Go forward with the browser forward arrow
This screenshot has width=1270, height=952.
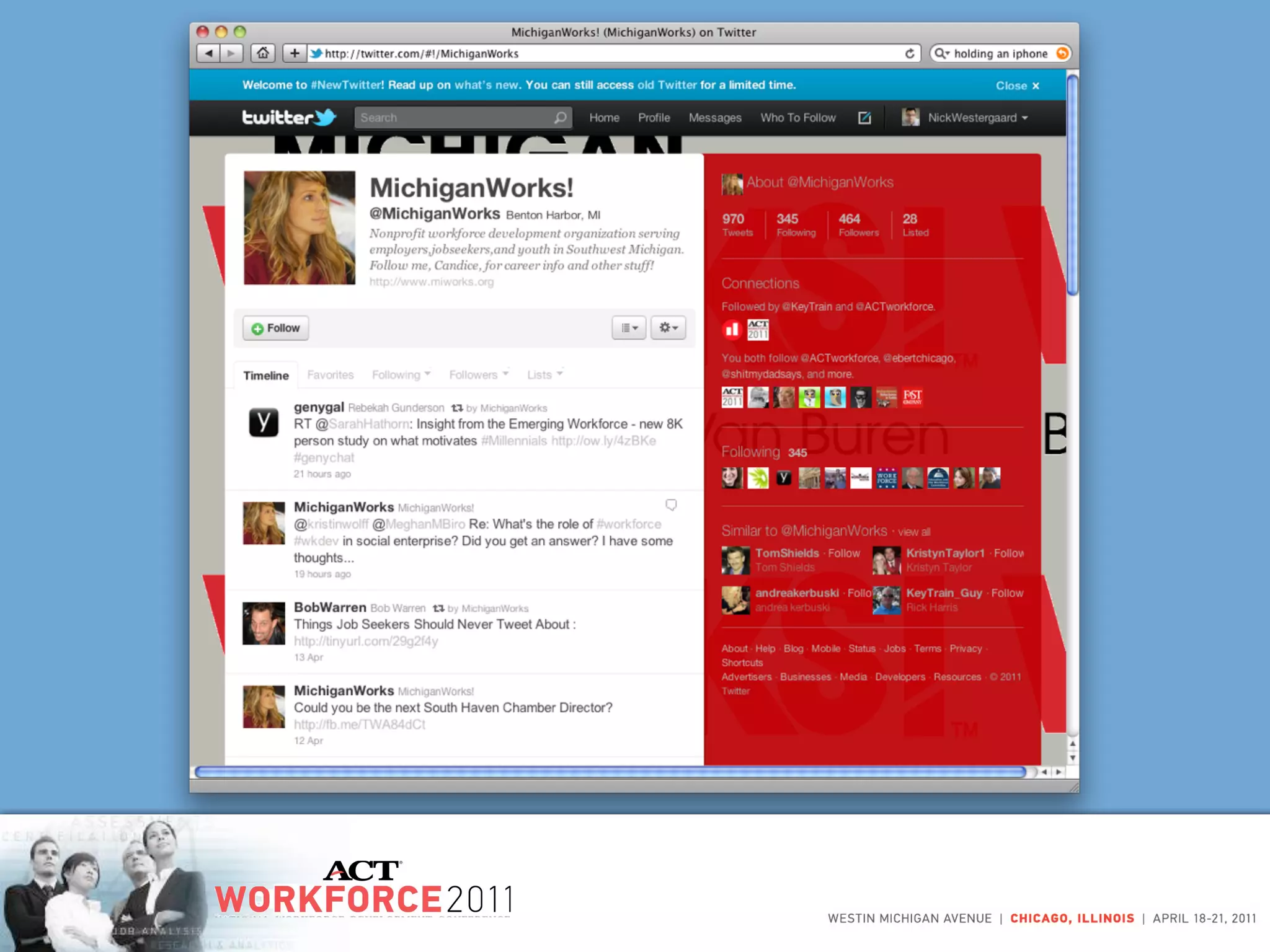pyautogui.click(x=231, y=53)
